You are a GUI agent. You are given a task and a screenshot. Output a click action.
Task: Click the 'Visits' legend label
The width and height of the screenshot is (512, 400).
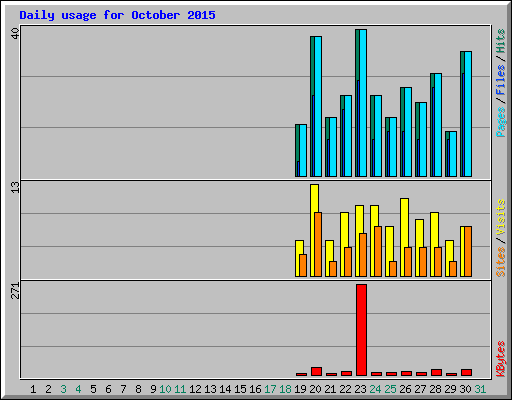pyautogui.click(x=501, y=217)
